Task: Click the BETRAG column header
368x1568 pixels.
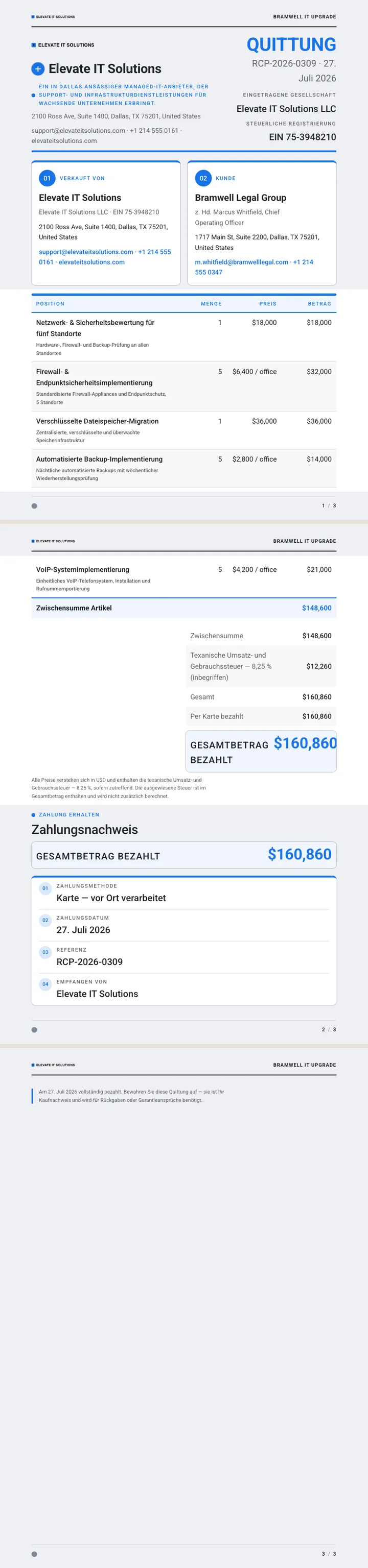Action: click(319, 304)
